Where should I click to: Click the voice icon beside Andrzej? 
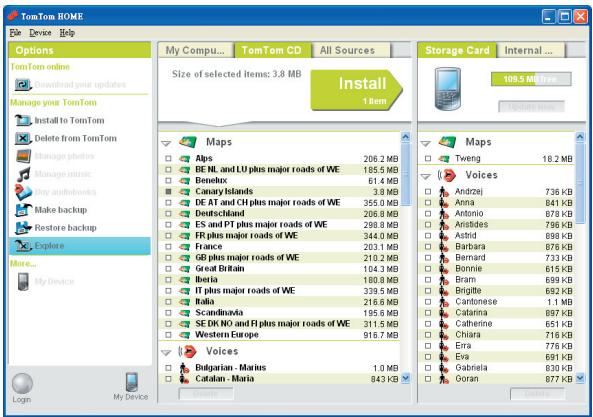(x=443, y=192)
